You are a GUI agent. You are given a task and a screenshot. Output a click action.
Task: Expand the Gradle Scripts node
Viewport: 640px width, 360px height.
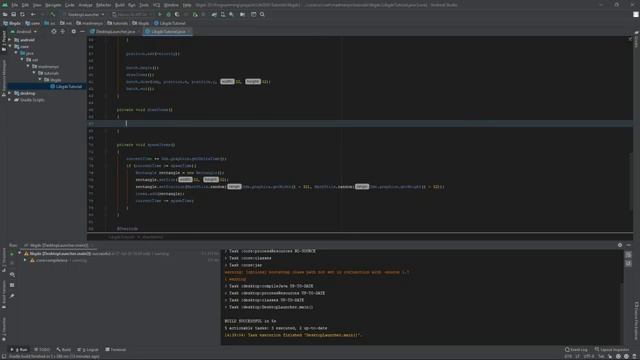tap(10, 100)
